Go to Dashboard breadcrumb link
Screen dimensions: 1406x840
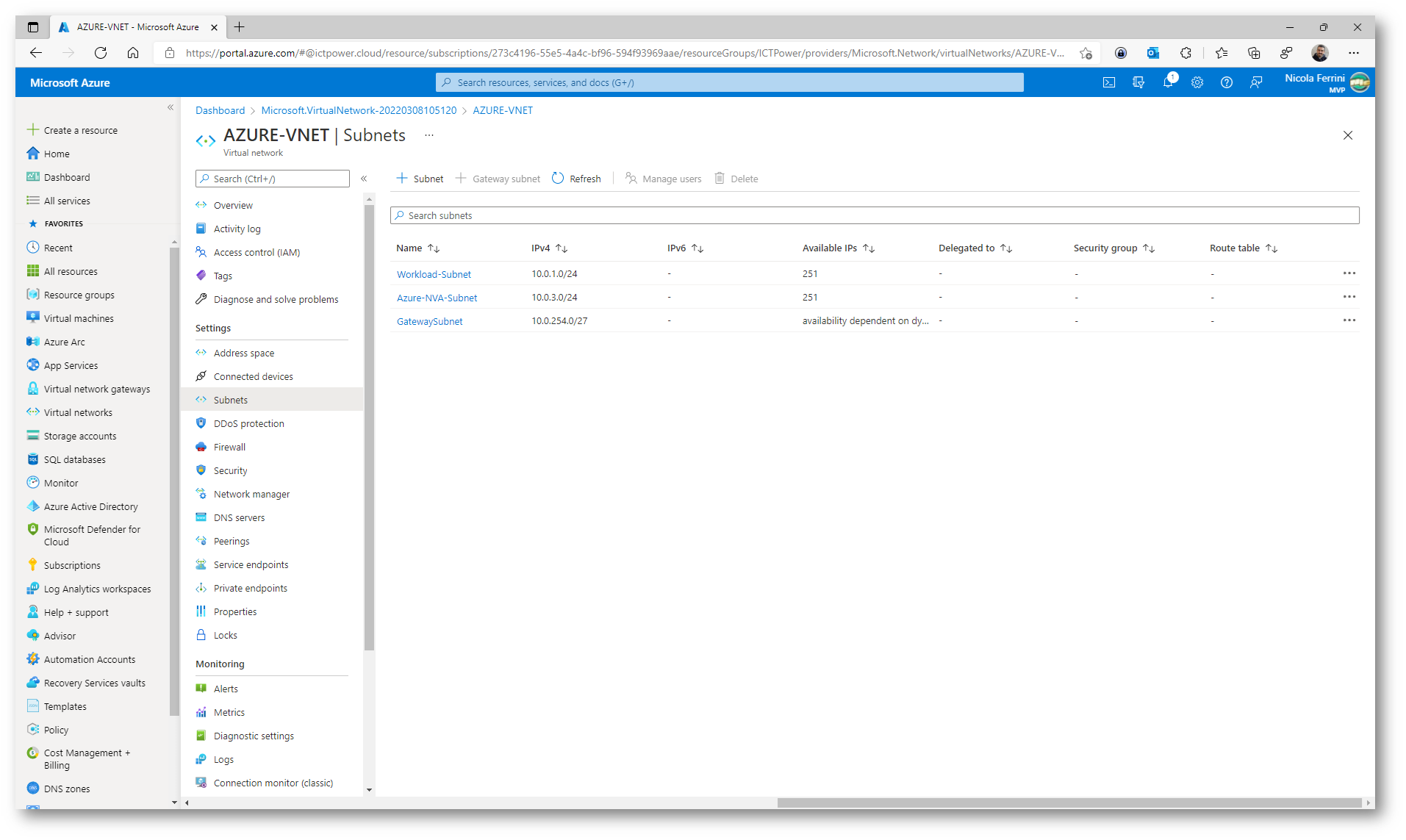(x=220, y=110)
